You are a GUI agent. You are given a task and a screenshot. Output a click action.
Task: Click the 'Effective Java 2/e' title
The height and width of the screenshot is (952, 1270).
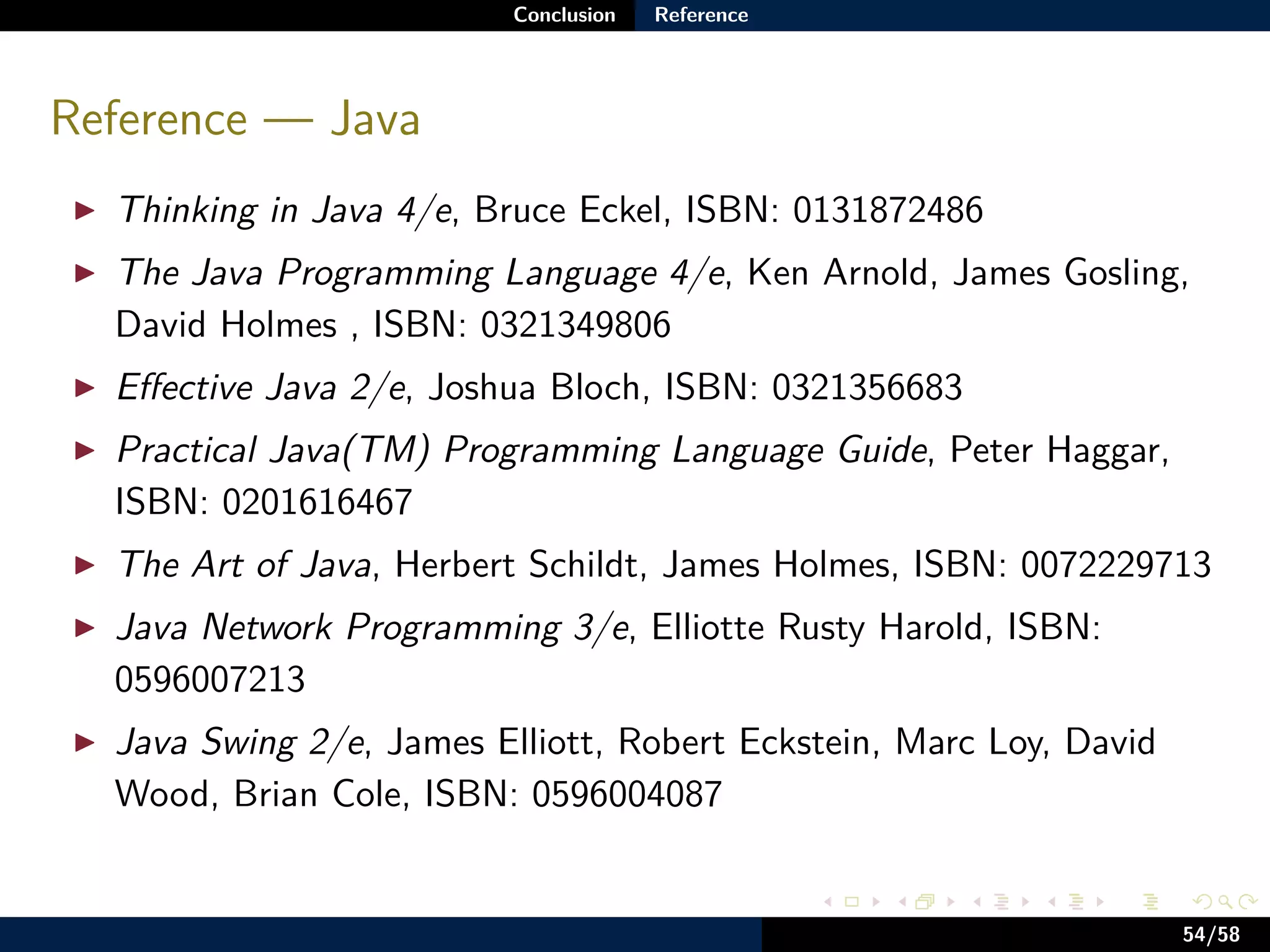click(262, 388)
